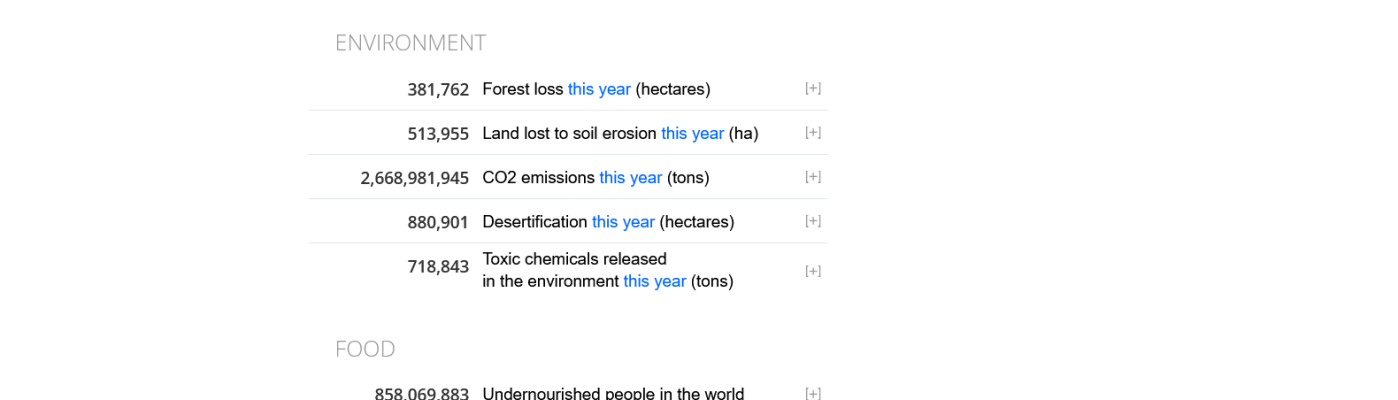Expand the CO2 emissions [+] details
Image resolution: width=1398 pixels, height=400 pixels.
coord(813,177)
